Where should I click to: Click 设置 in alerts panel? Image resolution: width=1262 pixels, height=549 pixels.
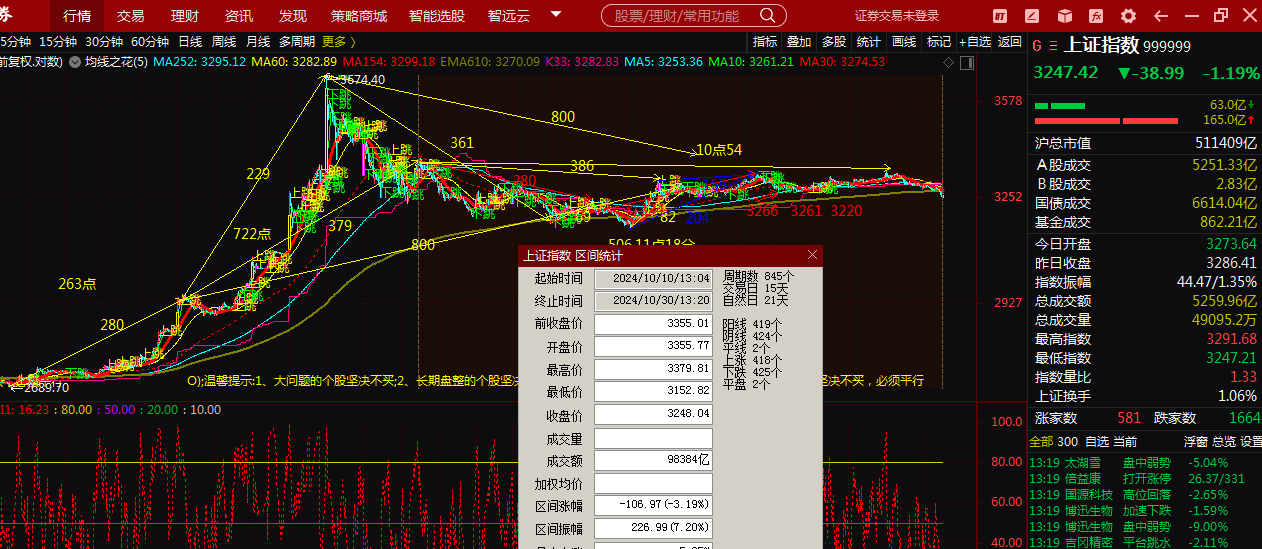coord(1251,441)
